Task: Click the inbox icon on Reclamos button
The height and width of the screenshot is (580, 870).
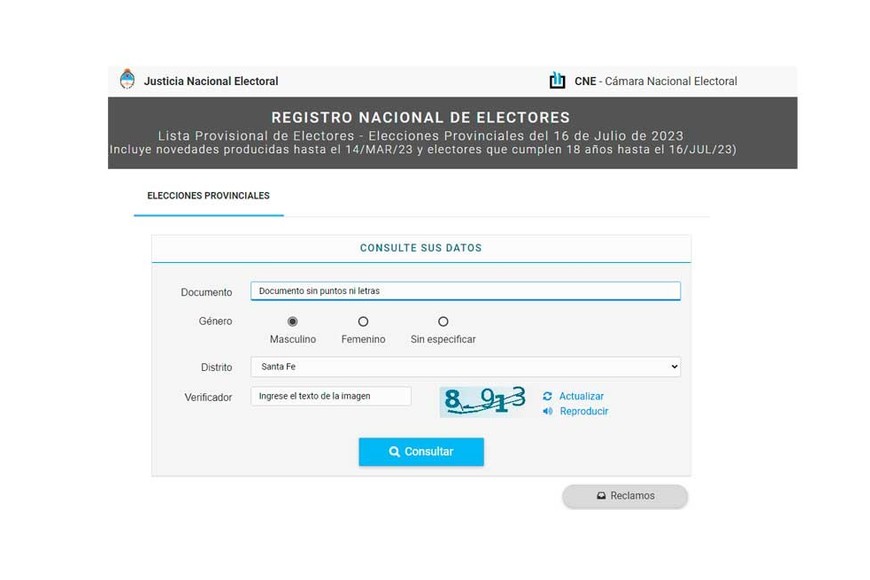Action: click(x=601, y=496)
